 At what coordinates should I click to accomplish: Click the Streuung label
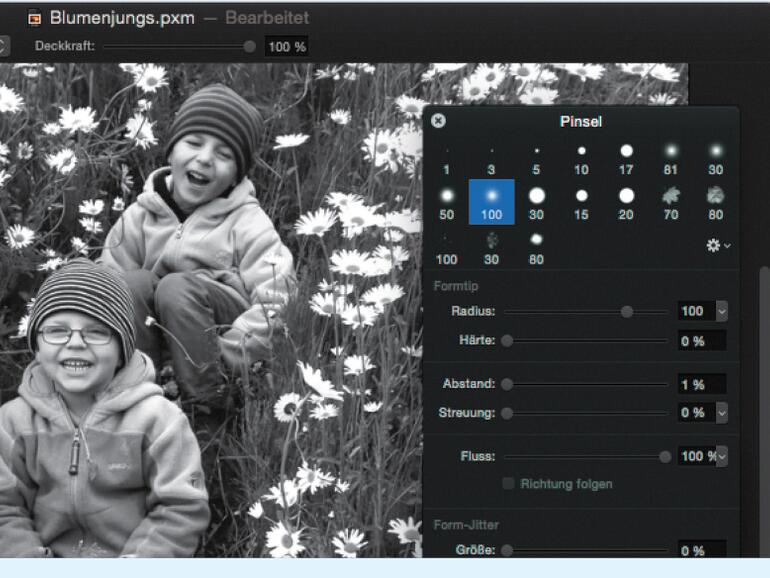coord(467,413)
